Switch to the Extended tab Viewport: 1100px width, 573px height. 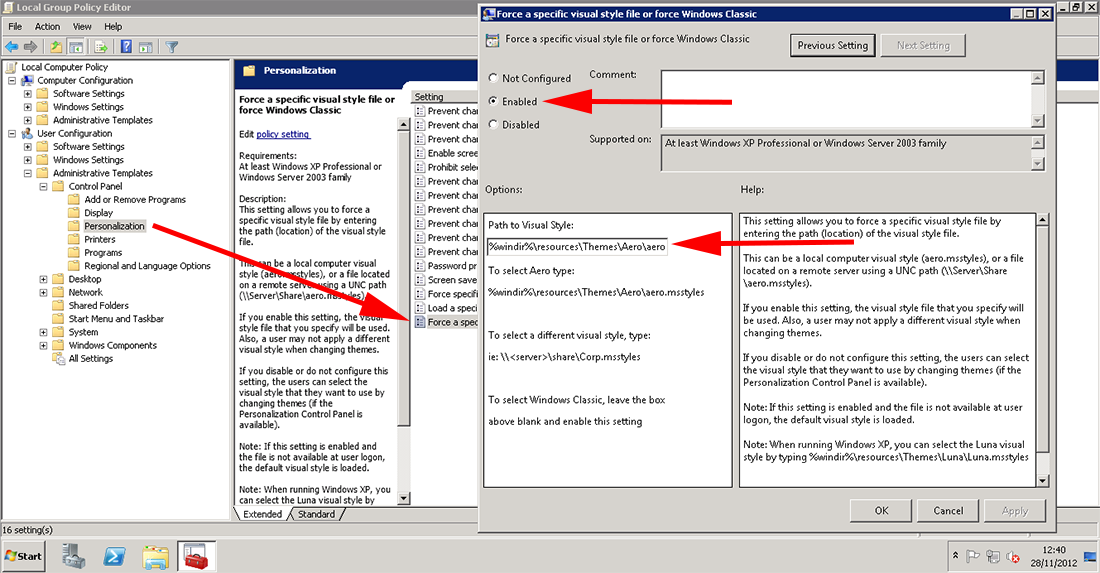262,514
